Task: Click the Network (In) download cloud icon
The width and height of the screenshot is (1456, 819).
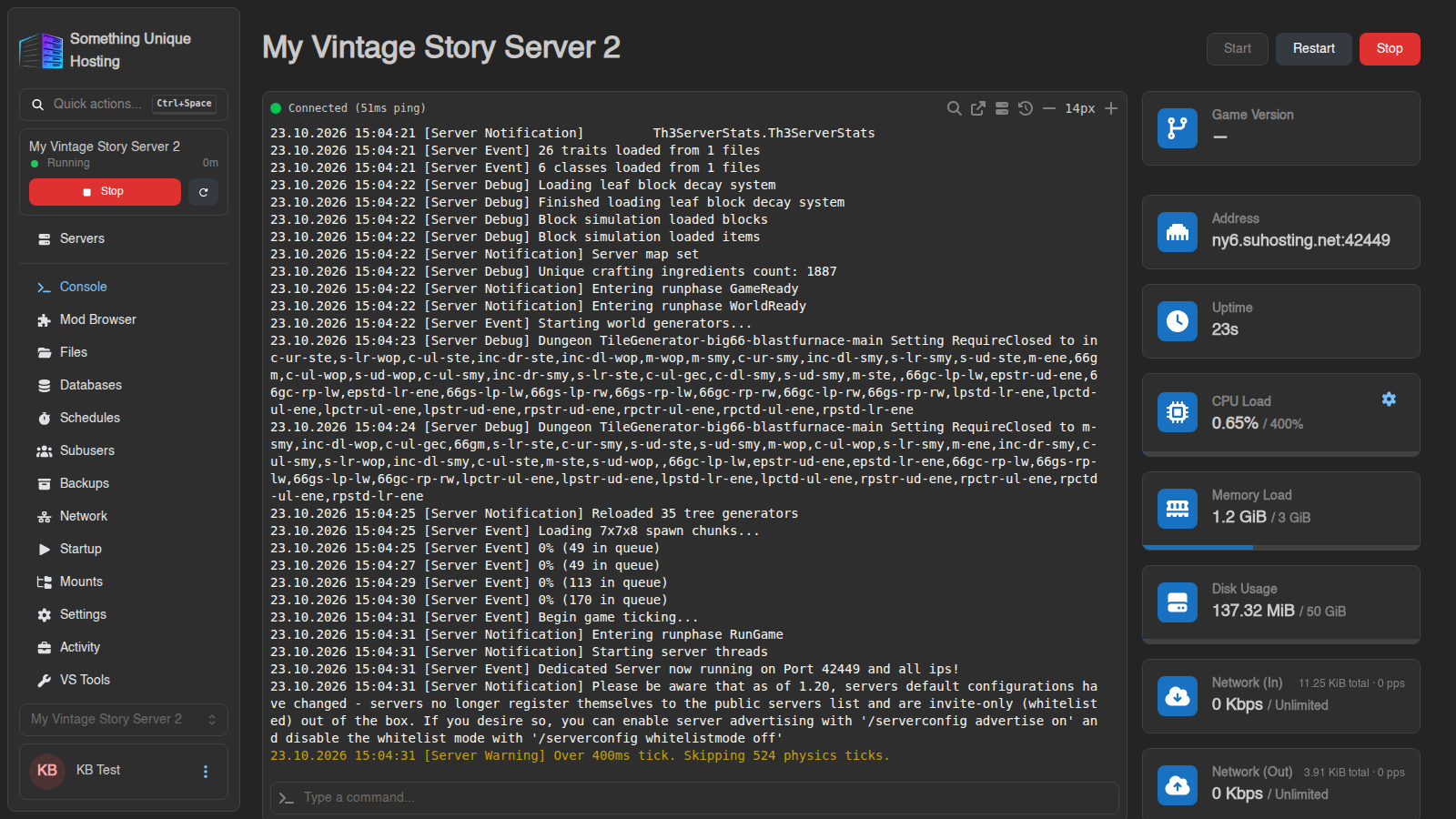Action: [1178, 696]
